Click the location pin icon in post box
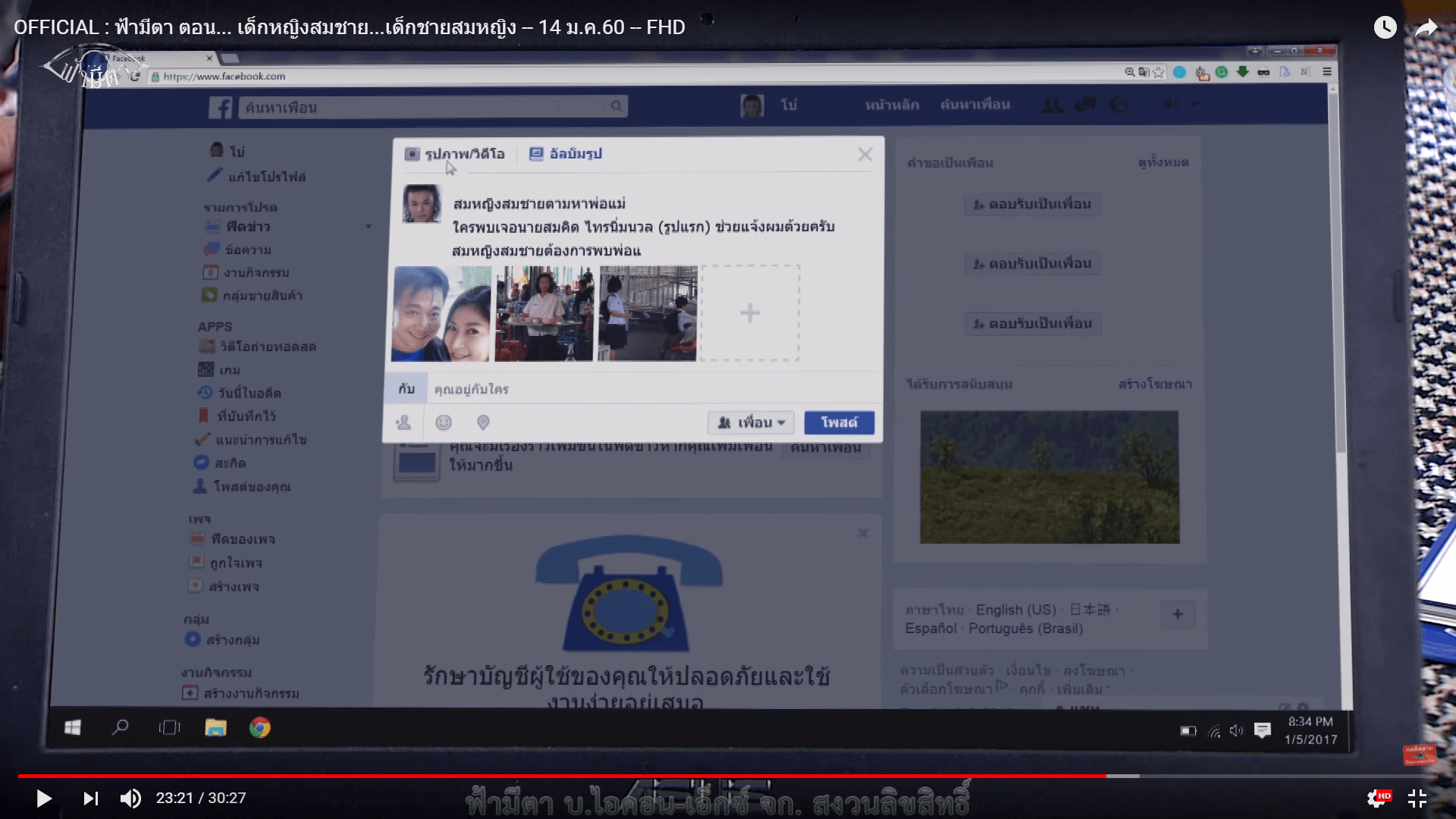The height and width of the screenshot is (819, 1456). pos(483,422)
